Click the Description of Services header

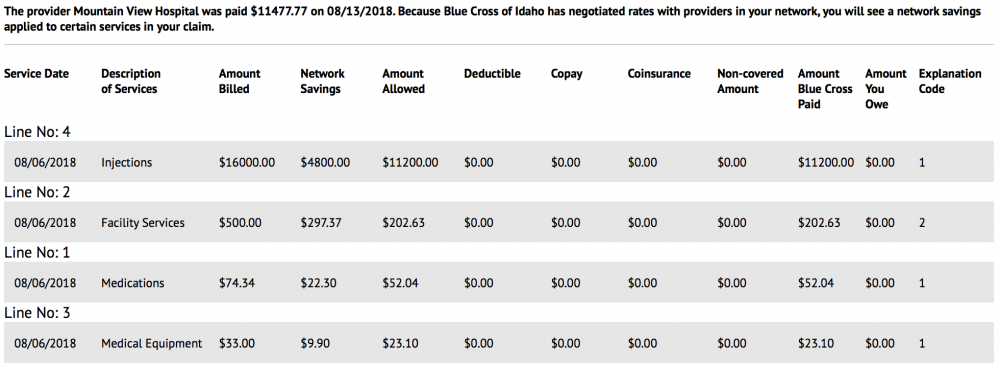(131, 81)
